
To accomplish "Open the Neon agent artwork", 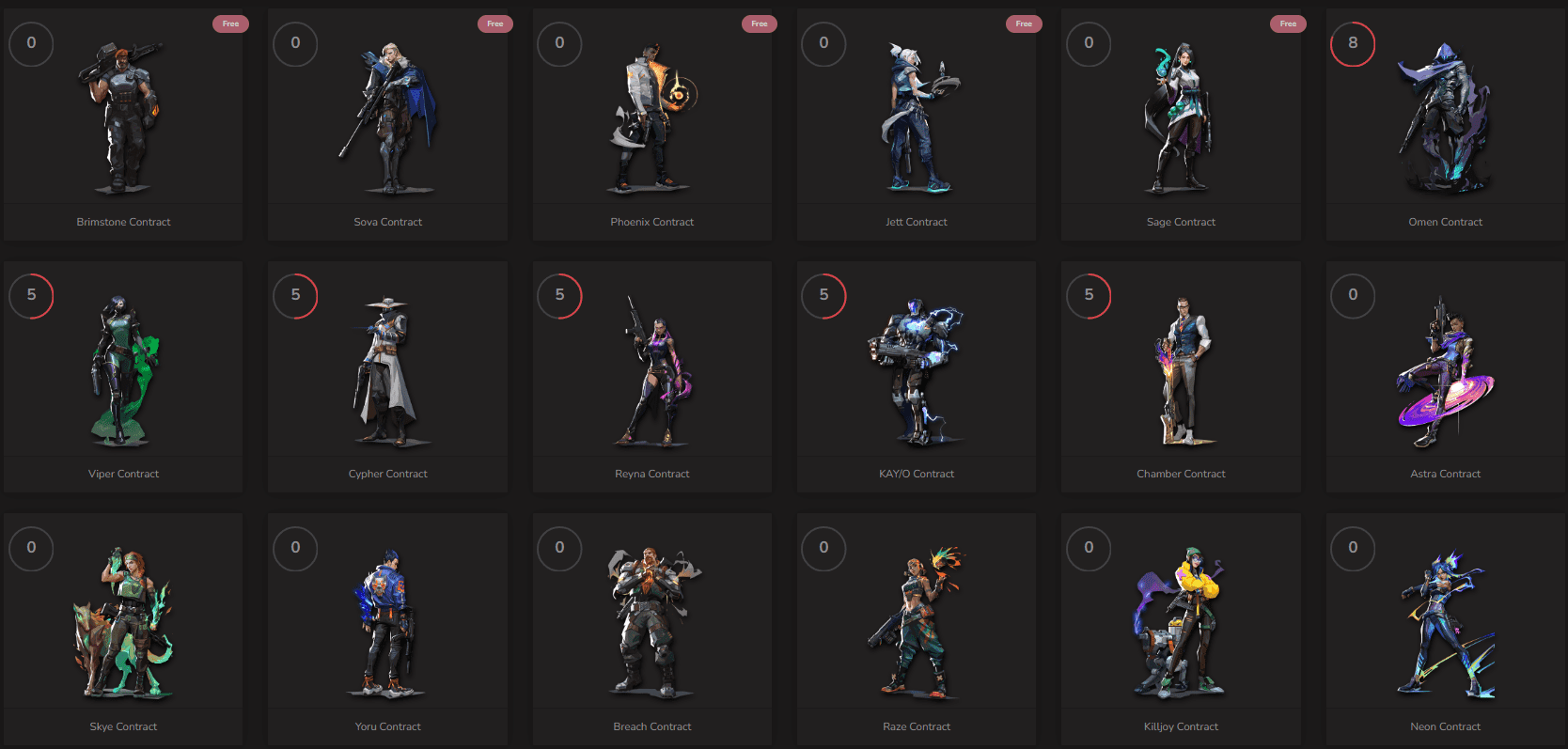I will (x=1445, y=622).
